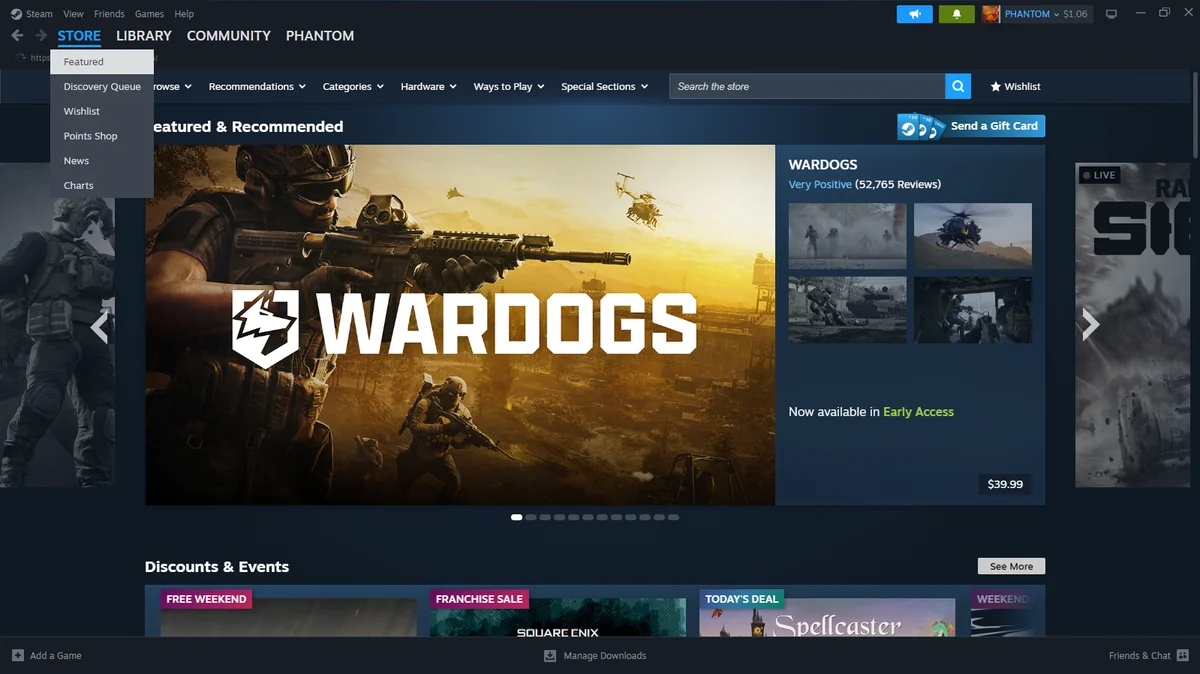
Task: Click the previous carousel arrow
Action: (x=99, y=326)
